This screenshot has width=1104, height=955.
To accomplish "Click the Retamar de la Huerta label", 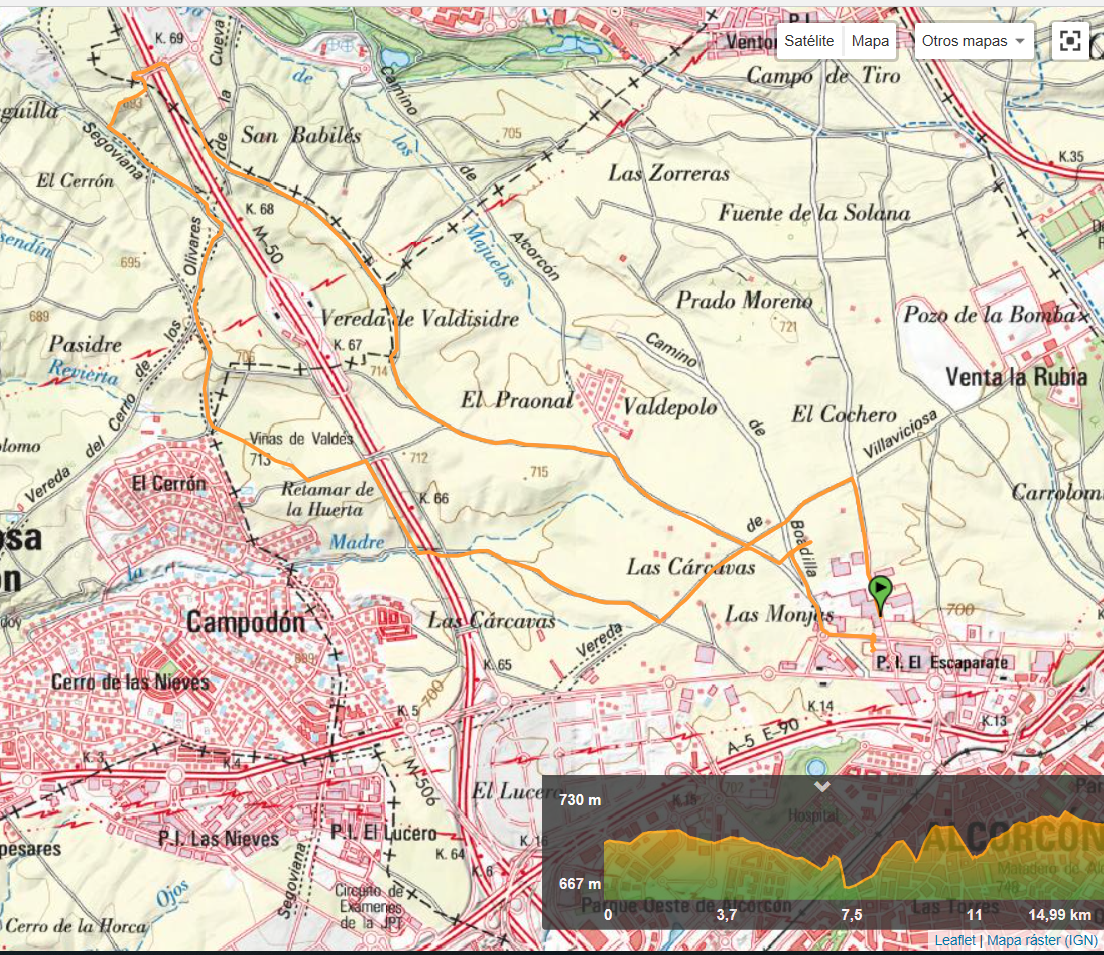I will coord(327,499).
